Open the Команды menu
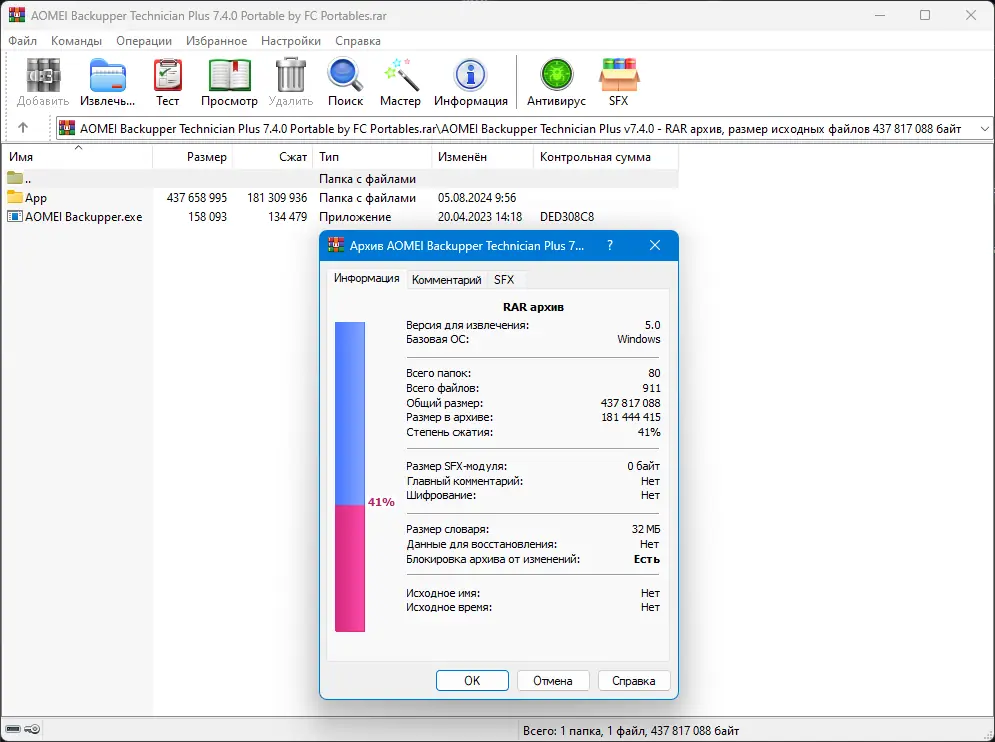The height and width of the screenshot is (742, 995). 76,41
